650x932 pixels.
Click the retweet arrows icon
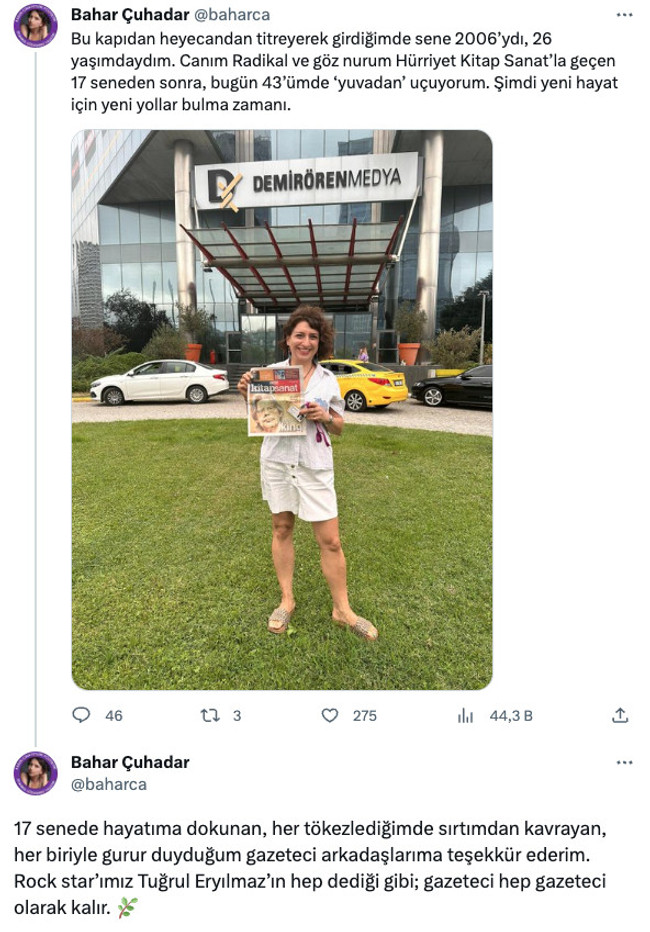pos(210,716)
